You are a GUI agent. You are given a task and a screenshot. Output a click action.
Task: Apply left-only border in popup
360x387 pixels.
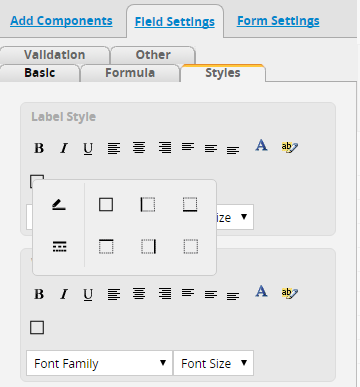(148, 204)
